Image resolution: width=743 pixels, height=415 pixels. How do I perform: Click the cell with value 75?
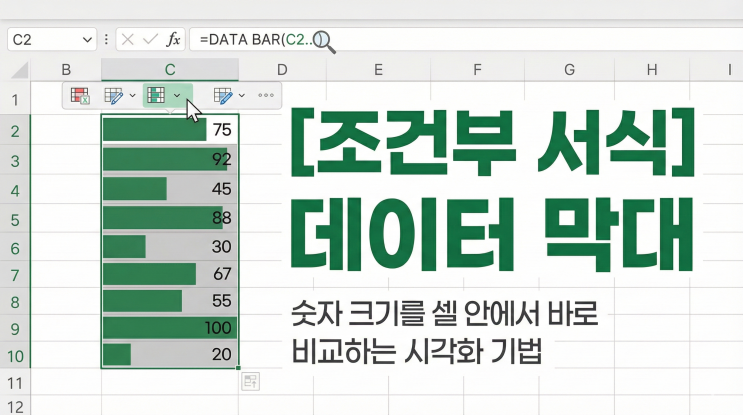tap(170, 130)
